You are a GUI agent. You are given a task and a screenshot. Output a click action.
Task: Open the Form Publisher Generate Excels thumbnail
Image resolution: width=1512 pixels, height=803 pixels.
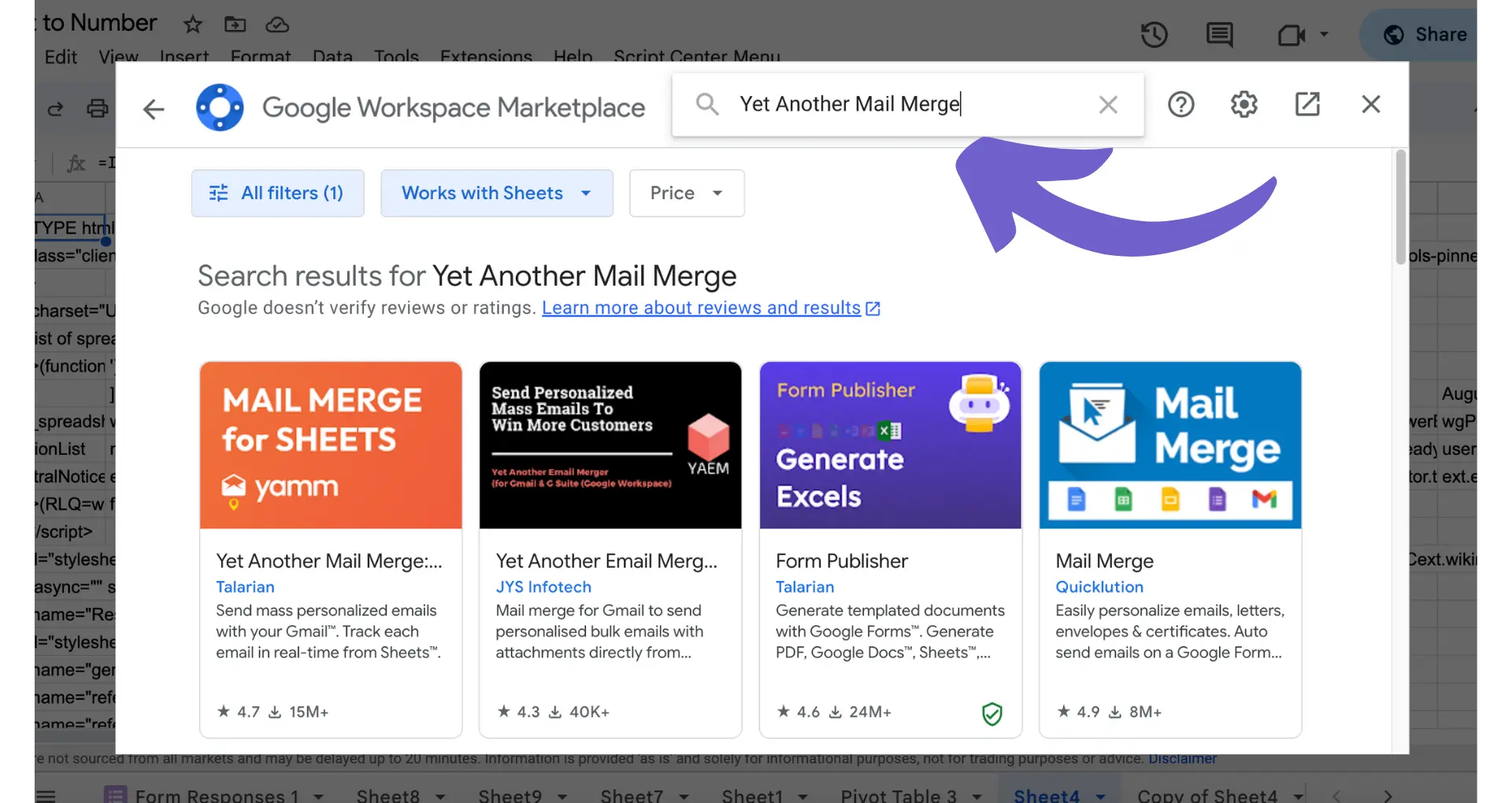890,445
